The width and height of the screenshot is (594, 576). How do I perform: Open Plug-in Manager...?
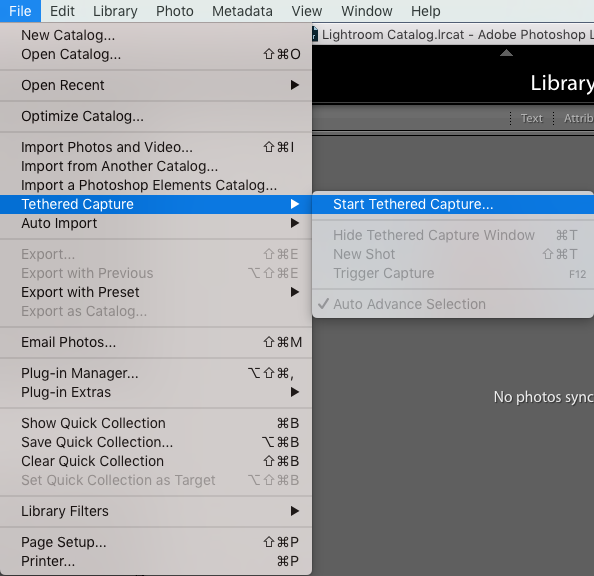156,373
